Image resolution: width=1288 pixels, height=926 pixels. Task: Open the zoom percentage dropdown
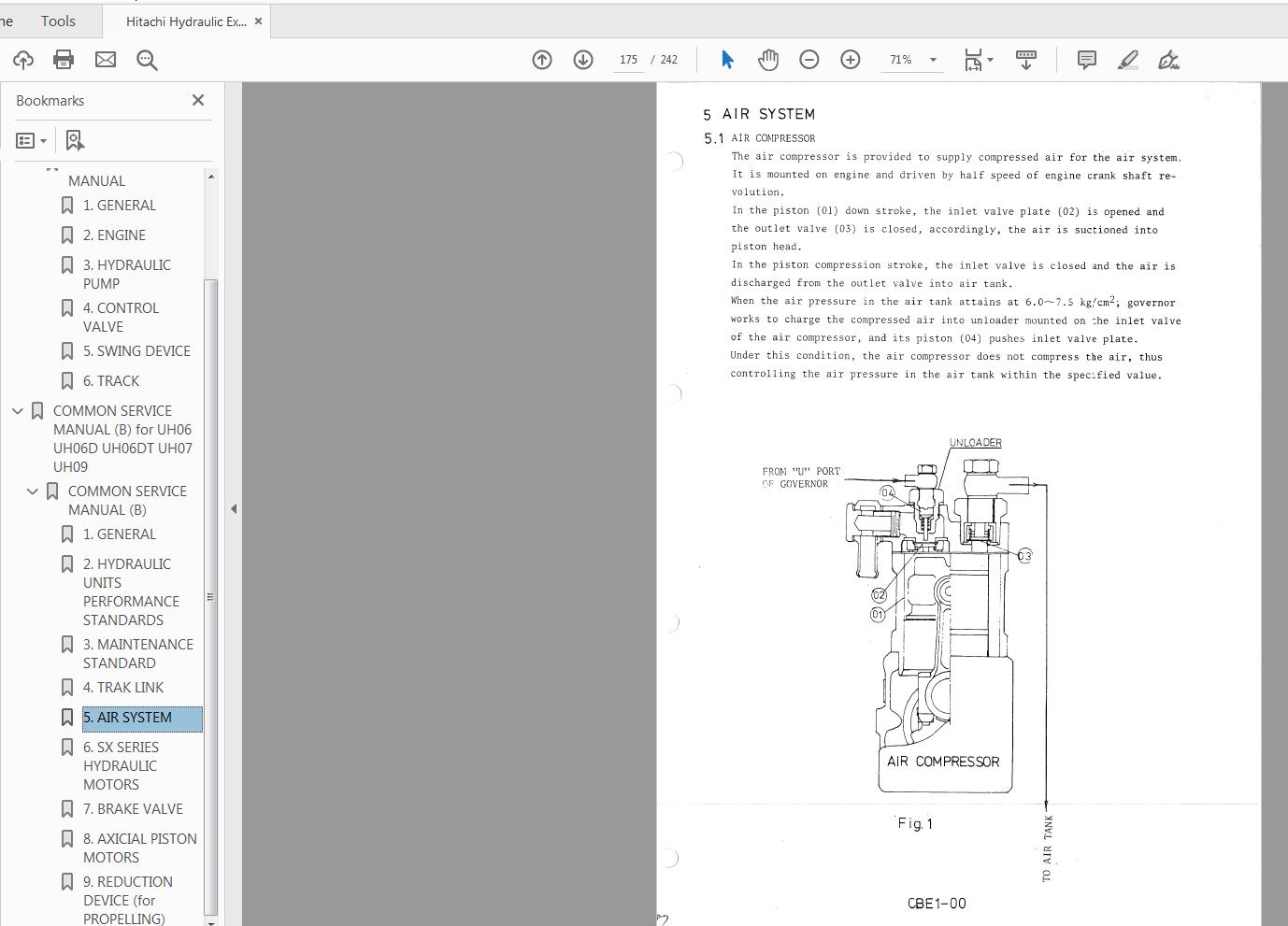pos(933,60)
